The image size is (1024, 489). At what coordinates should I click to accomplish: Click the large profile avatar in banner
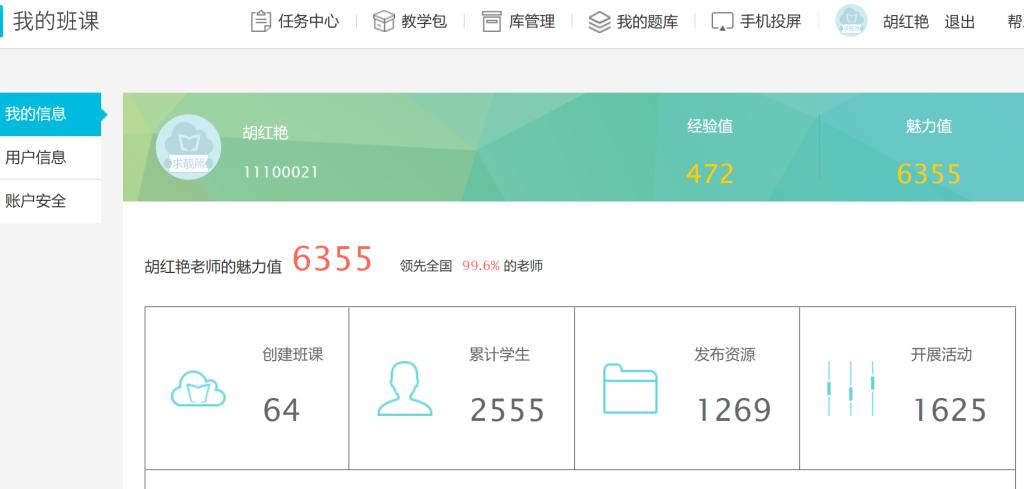(x=189, y=147)
